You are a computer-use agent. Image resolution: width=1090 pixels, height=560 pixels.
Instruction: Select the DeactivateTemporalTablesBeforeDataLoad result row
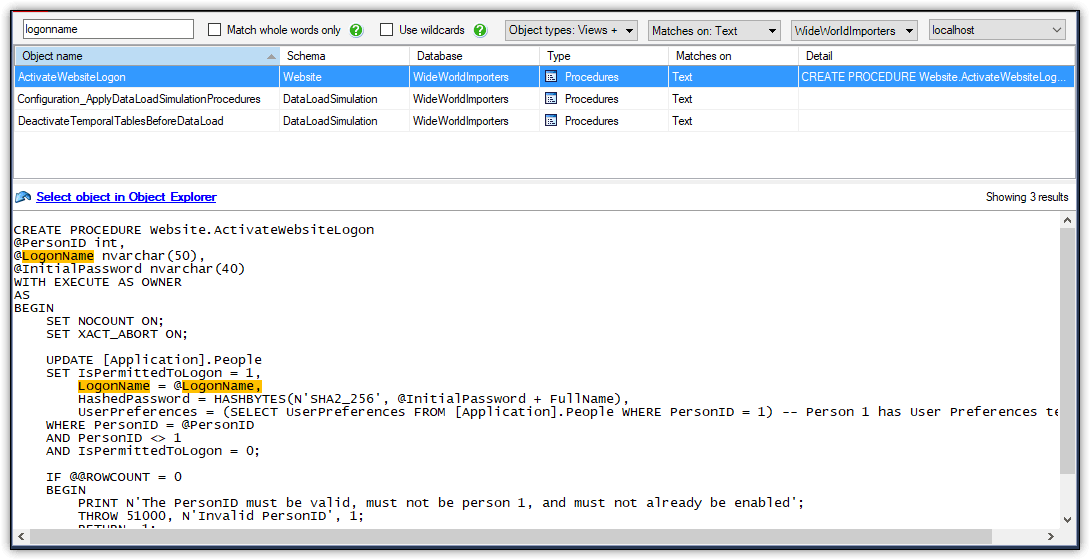tap(120, 121)
